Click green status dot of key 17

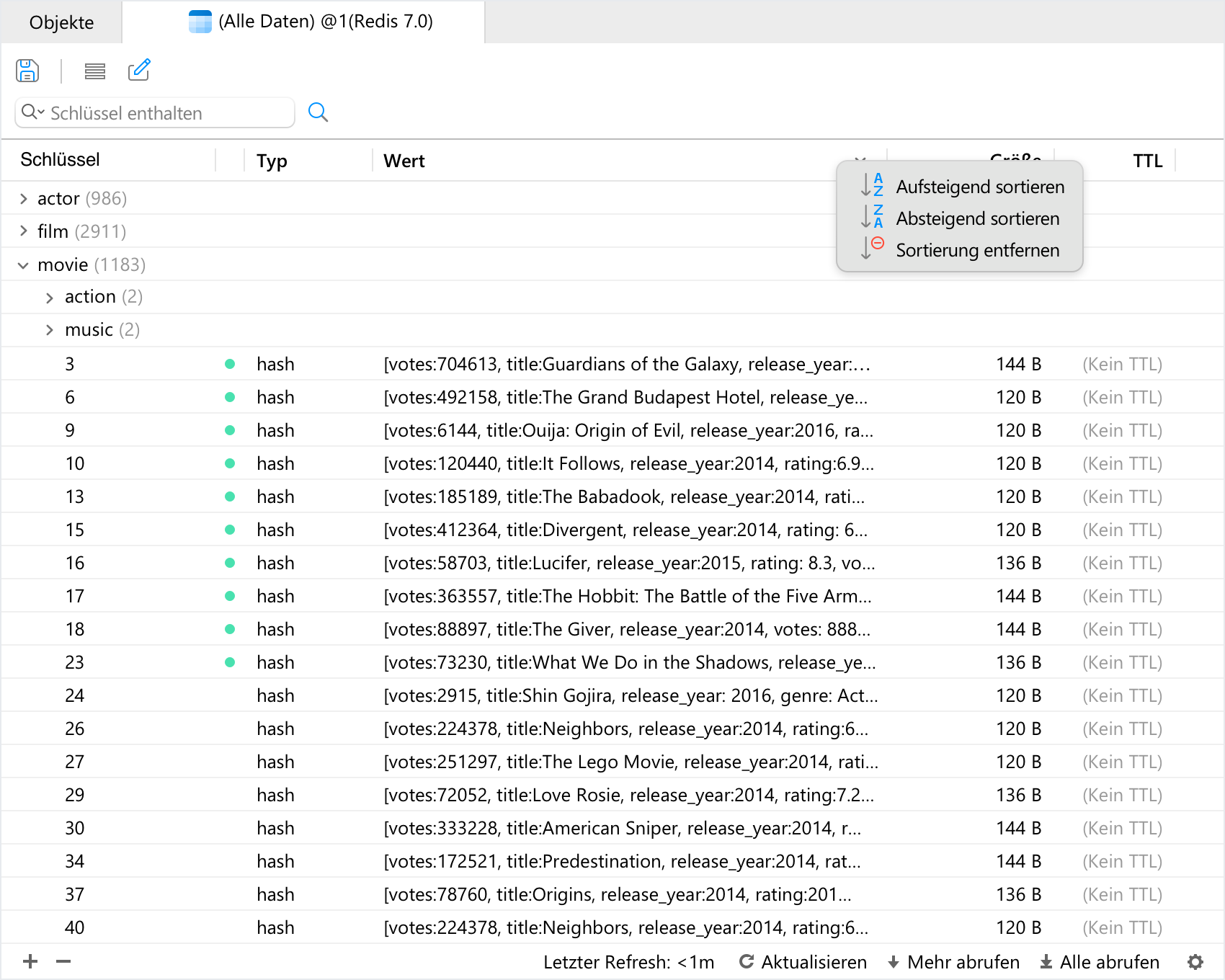[x=230, y=596]
